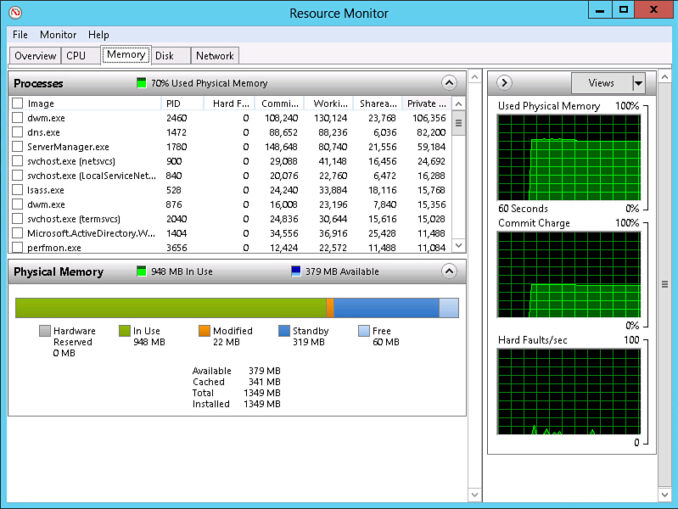This screenshot has height=509, width=678.
Task: Click the '1349 MB' Installed memory value
Action: click(x=262, y=404)
